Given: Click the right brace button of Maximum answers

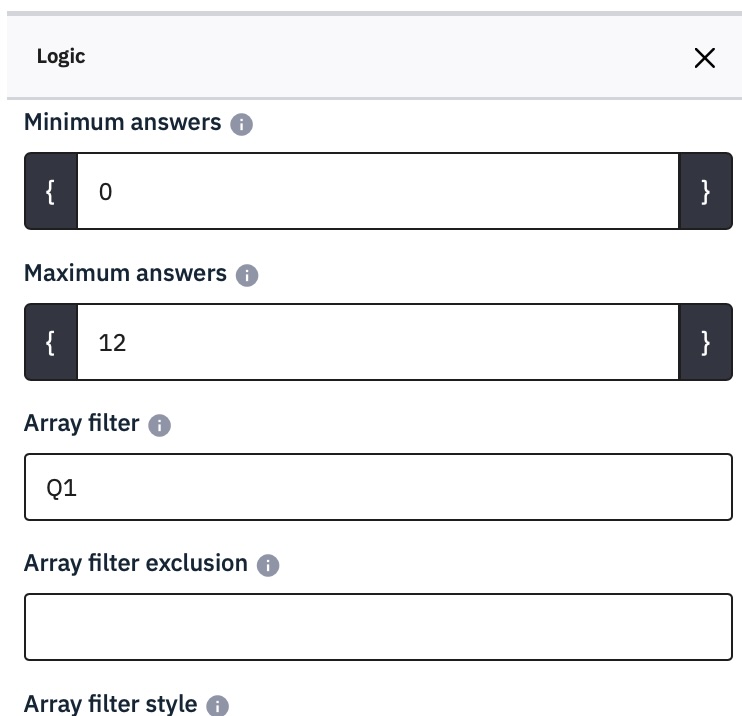Looking at the screenshot, I should pyautogui.click(x=705, y=343).
